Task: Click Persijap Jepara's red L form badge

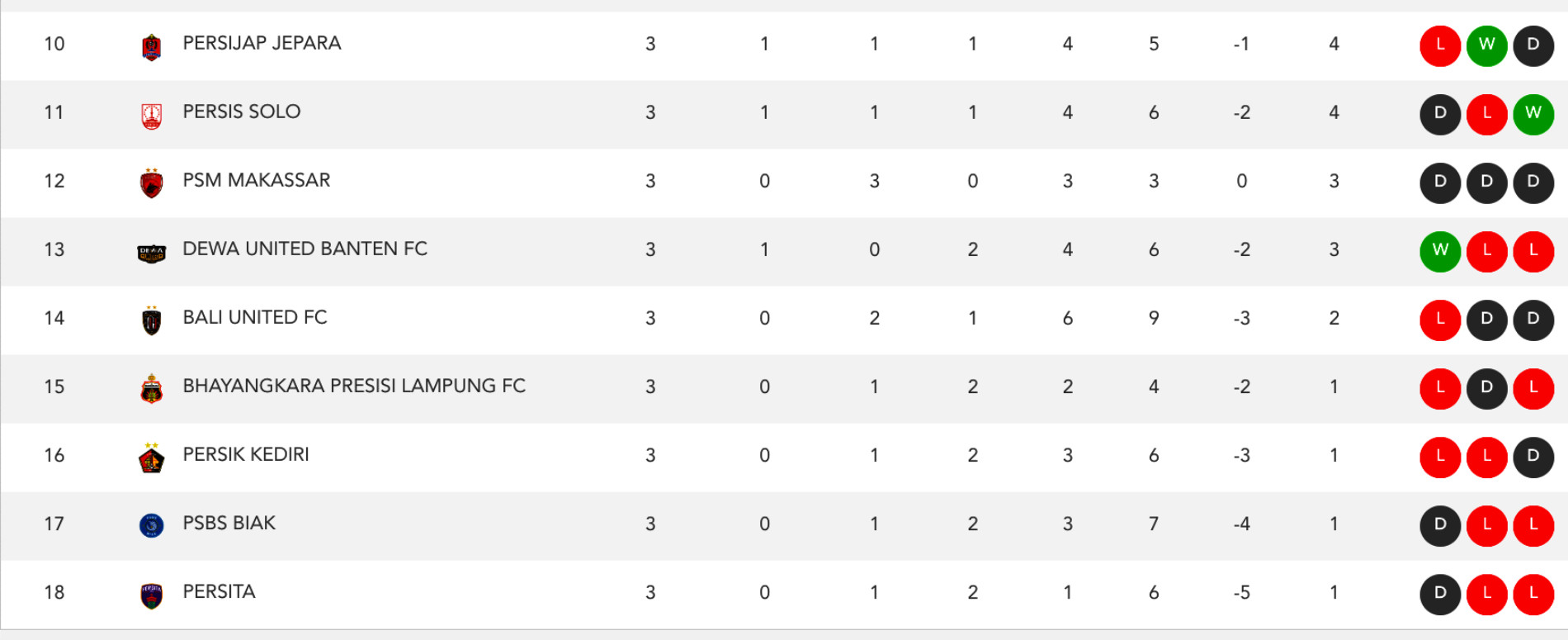Action: coord(1440,45)
